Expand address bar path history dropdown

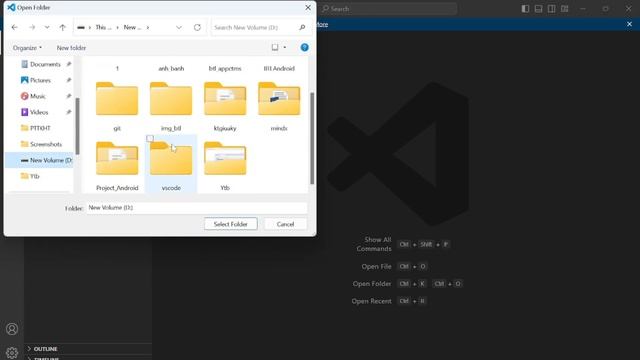(179, 27)
